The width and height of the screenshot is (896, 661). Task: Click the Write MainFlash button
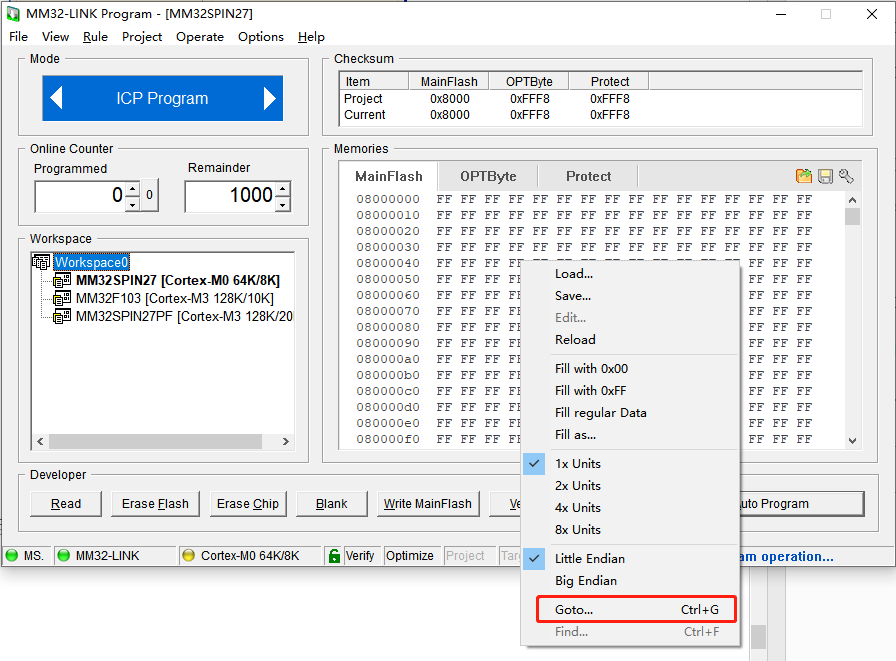[427, 504]
